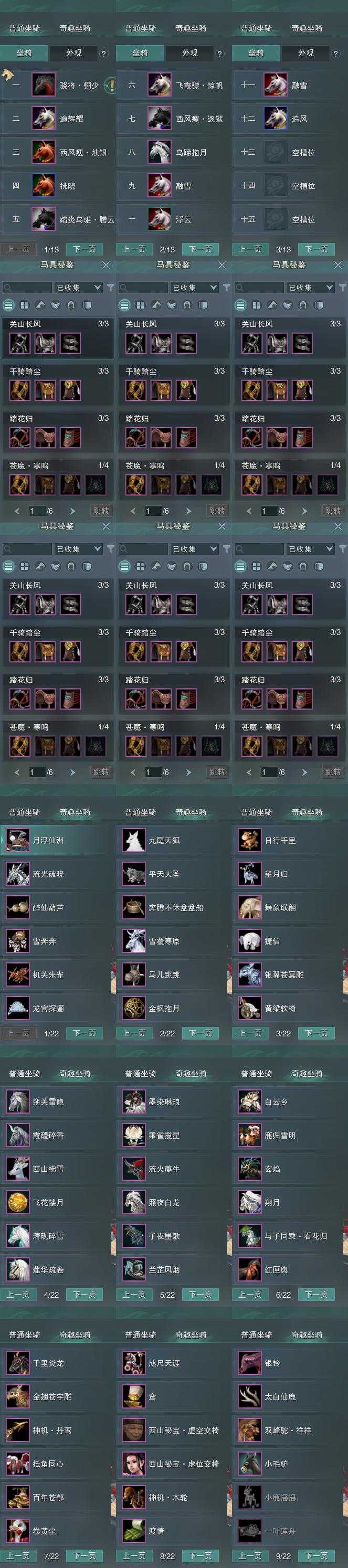
Task: Select the 飞花镂月 golden mount icon
Action: (18, 1202)
